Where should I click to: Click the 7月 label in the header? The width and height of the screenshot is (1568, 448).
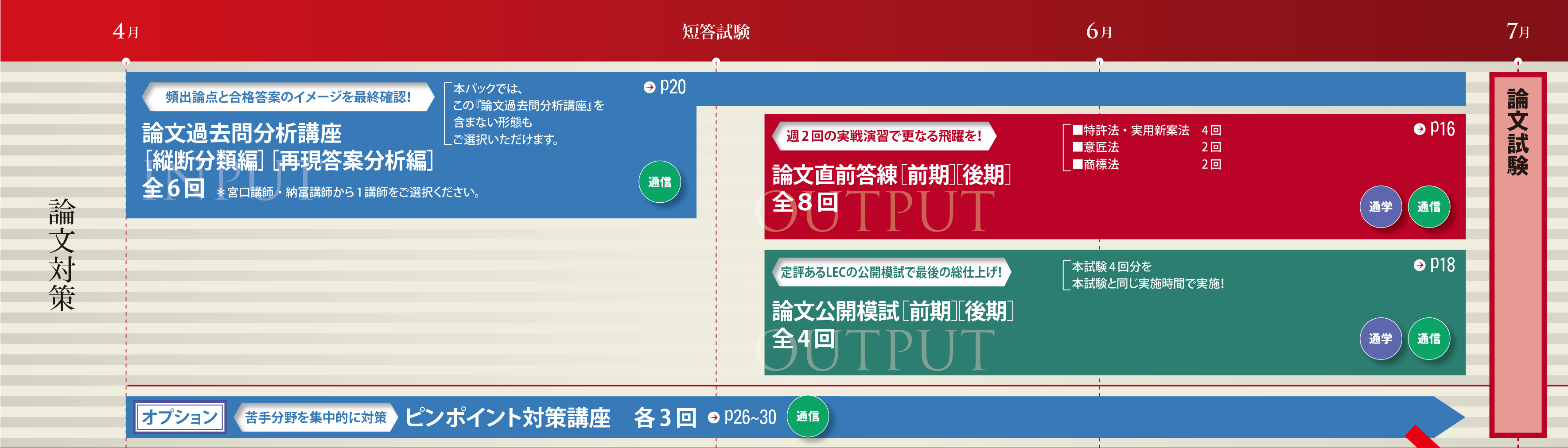click(x=1517, y=31)
